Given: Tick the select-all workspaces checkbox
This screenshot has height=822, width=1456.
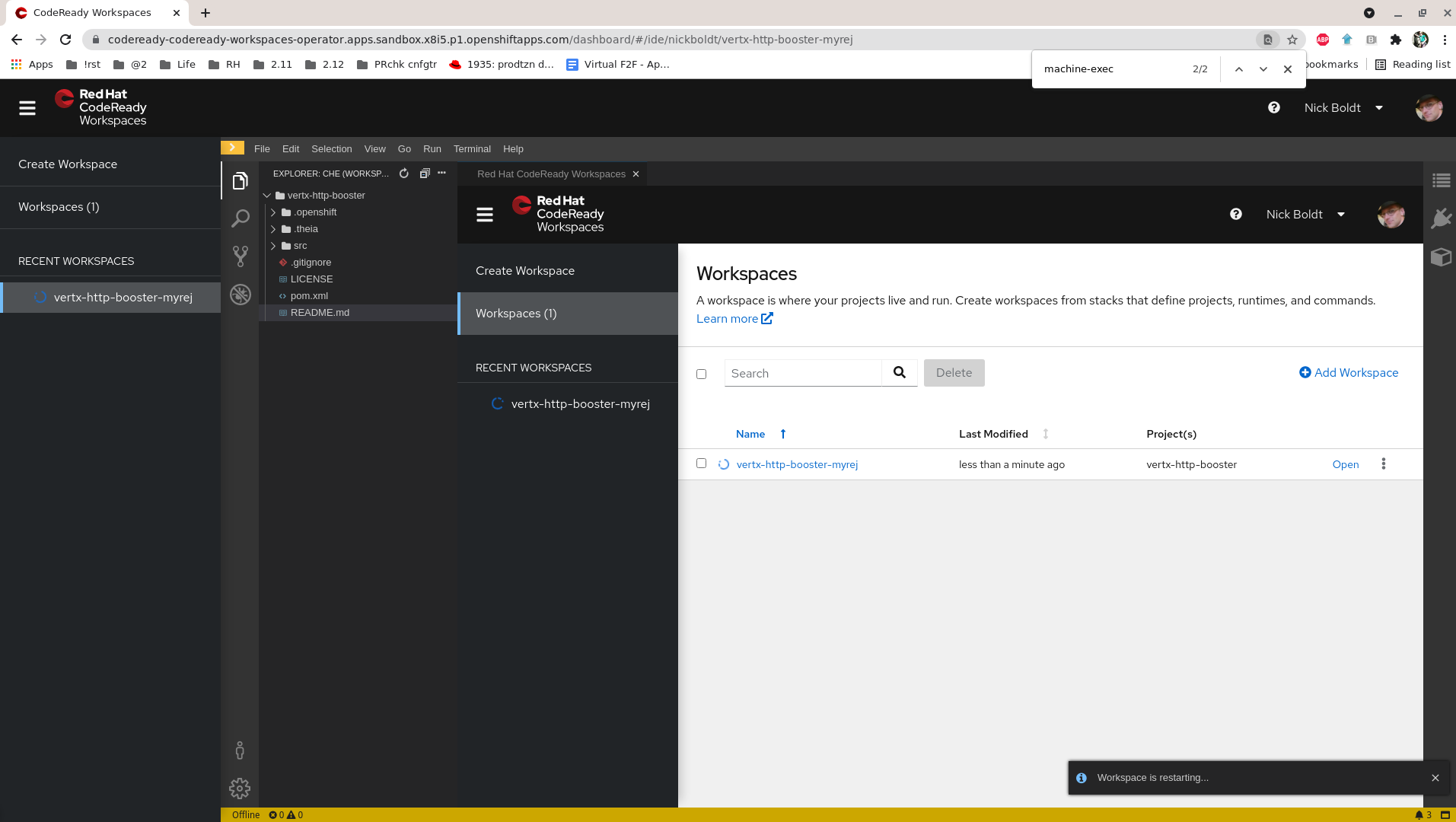Looking at the screenshot, I should click(701, 374).
